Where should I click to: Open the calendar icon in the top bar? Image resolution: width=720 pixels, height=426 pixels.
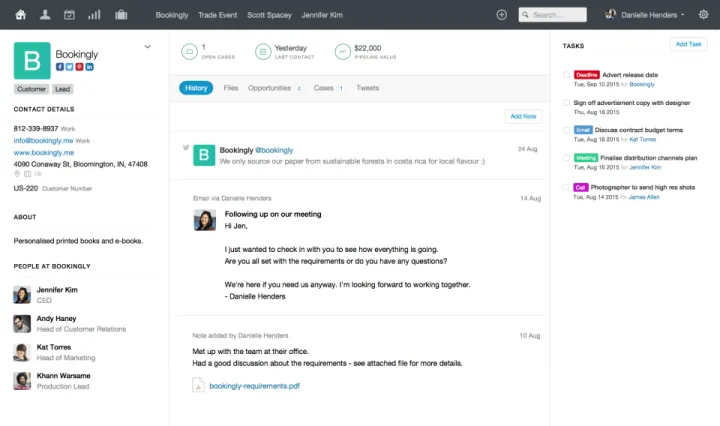coord(69,15)
